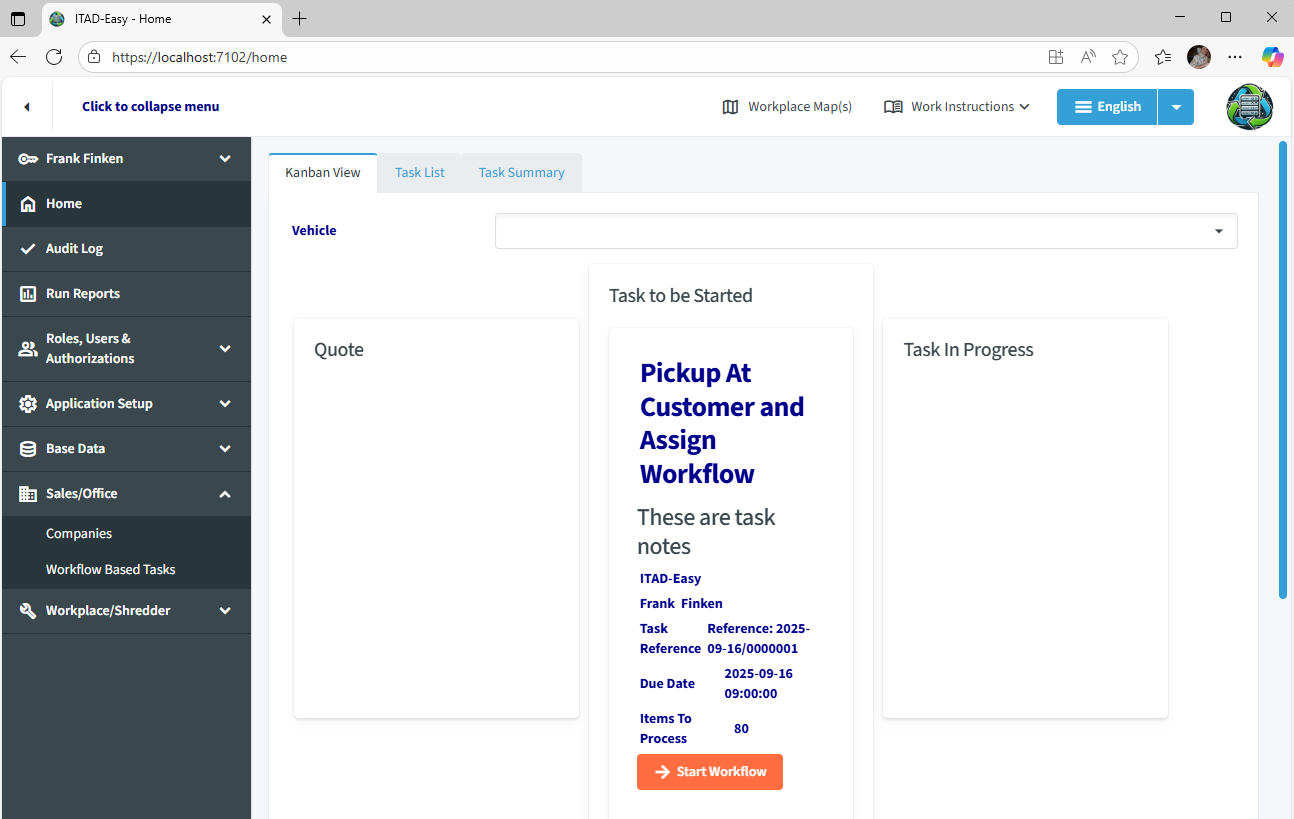This screenshot has height=819, width=1294.
Task: Switch to the Task Summary tab
Action: [x=522, y=173]
